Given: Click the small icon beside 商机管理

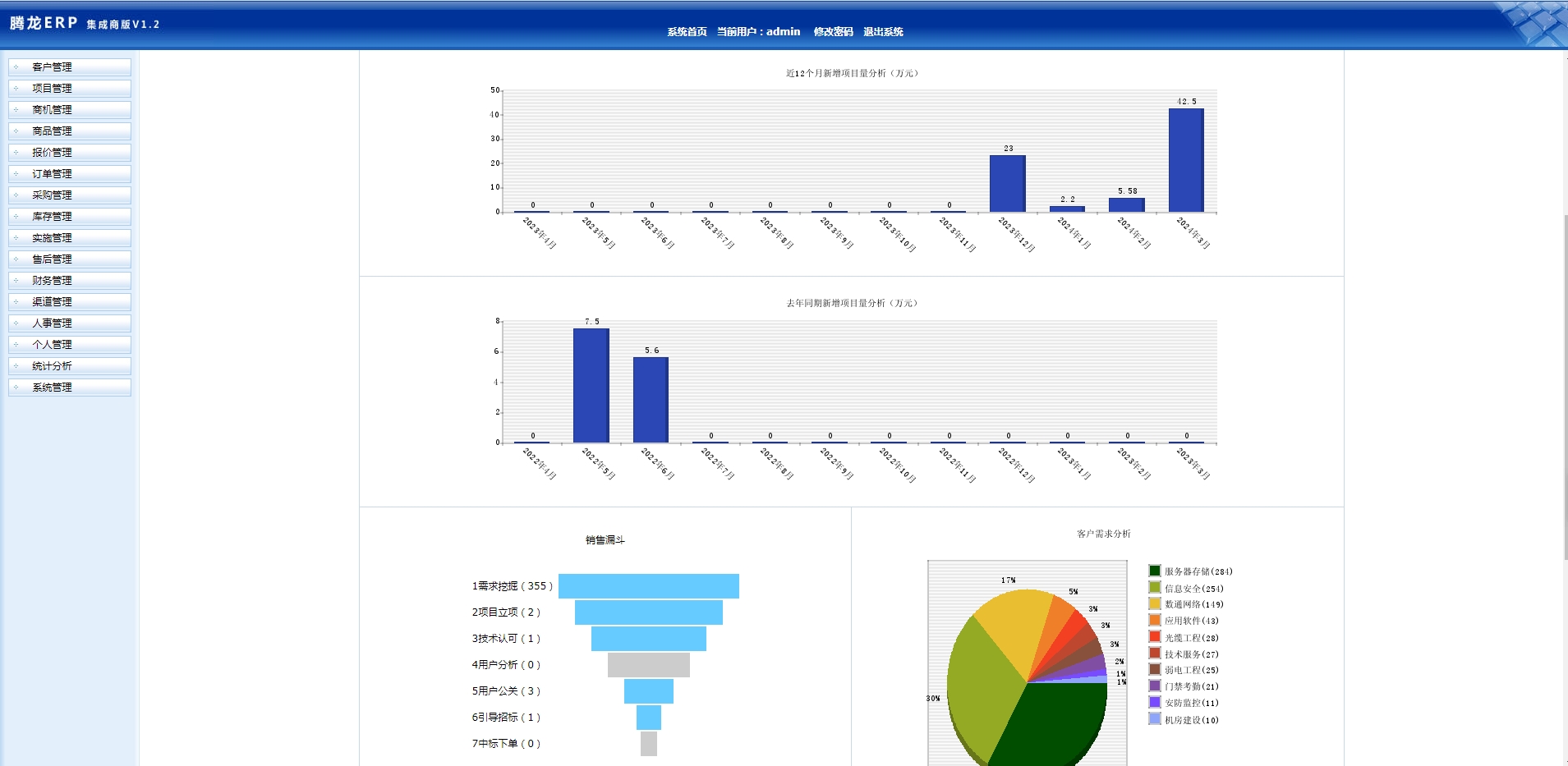Looking at the screenshot, I should [16, 109].
